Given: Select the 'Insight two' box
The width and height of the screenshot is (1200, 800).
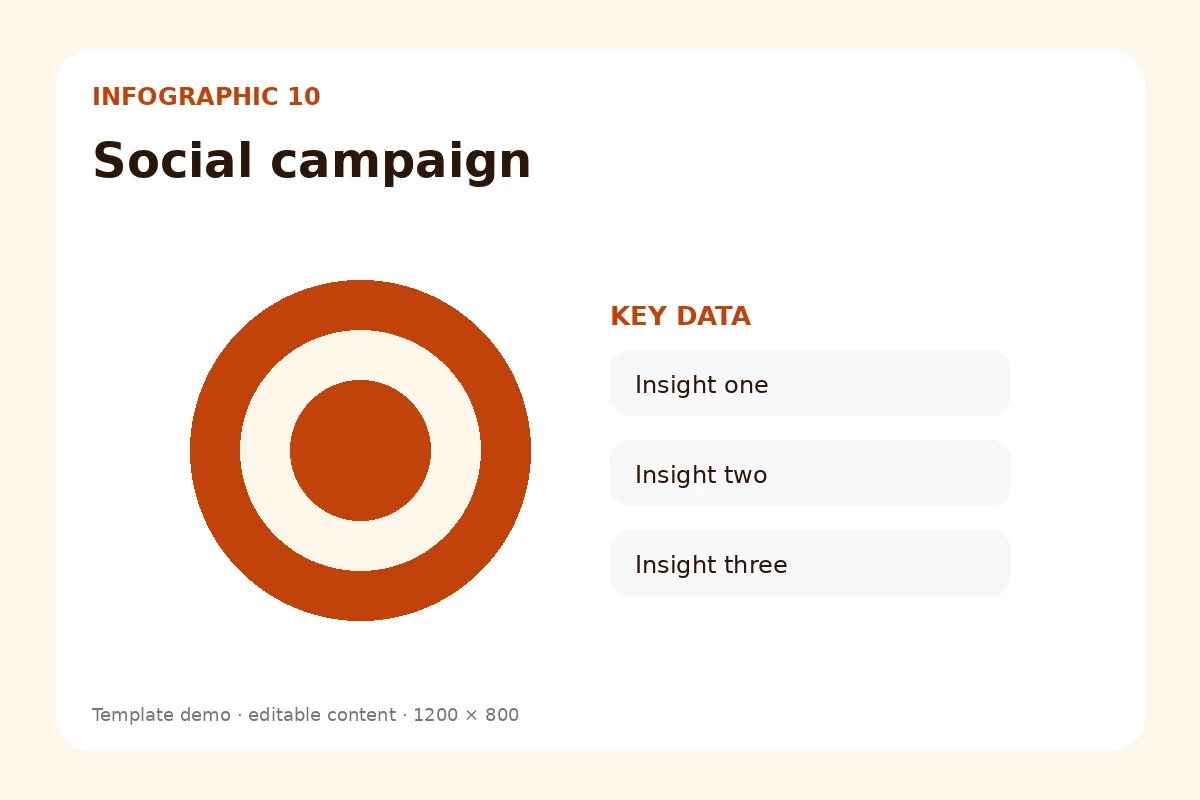Looking at the screenshot, I should click(810, 473).
